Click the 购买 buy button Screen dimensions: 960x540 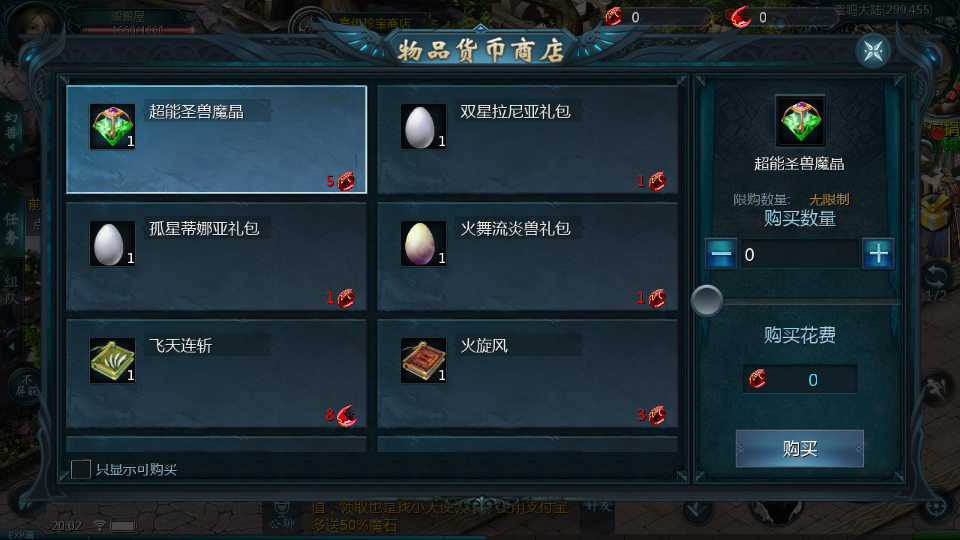click(x=800, y=449)
